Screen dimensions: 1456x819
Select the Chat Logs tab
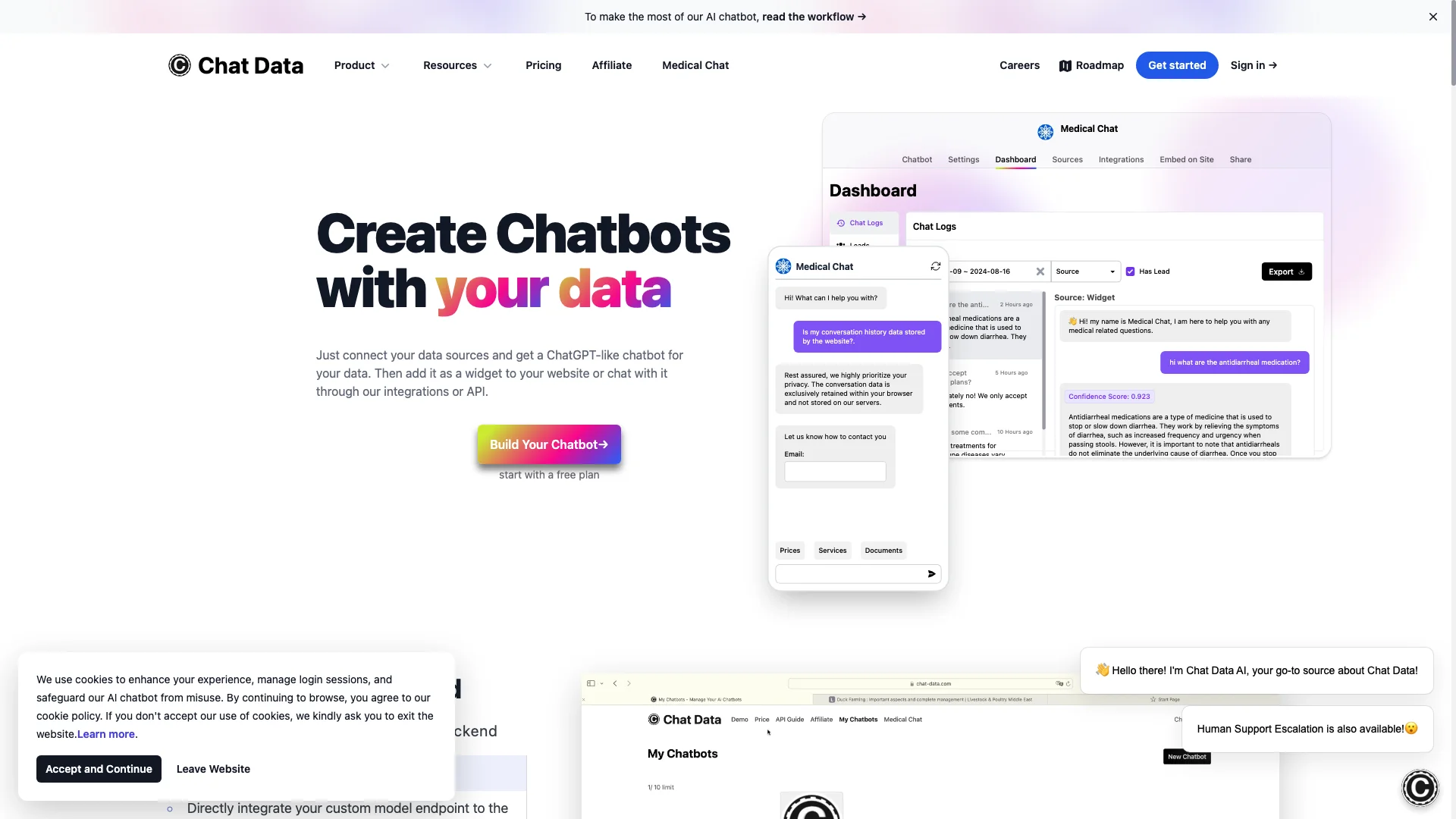(x=863, y=222)
